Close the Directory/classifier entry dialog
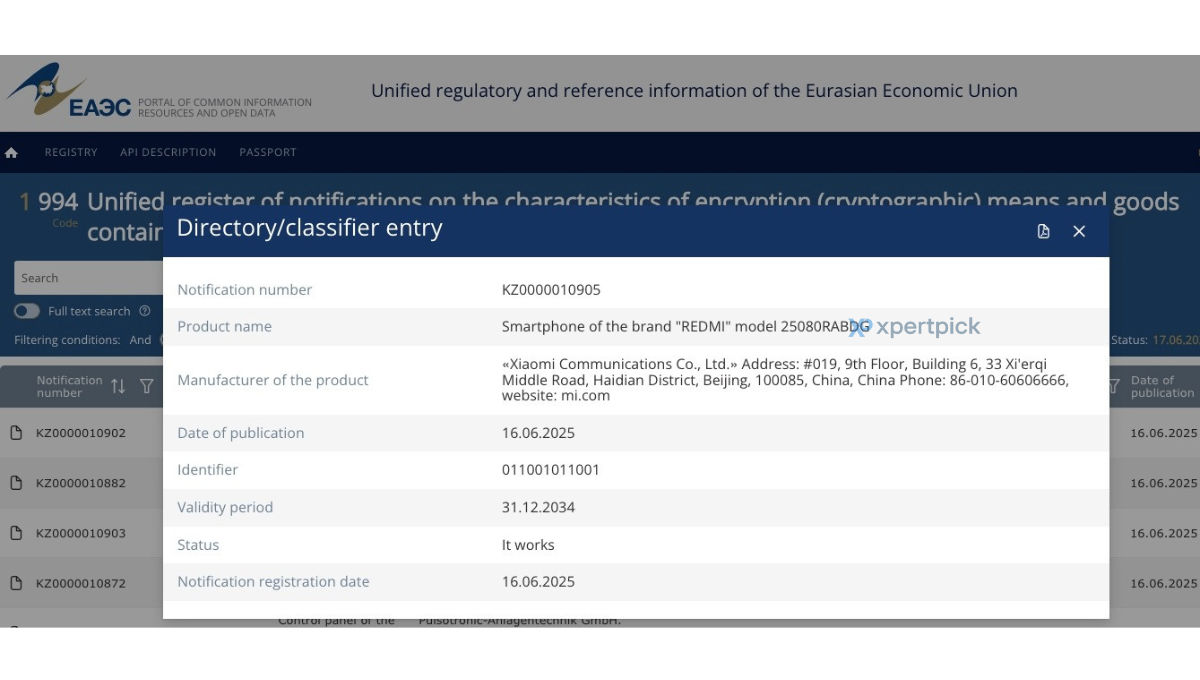Image resolution: width=1200 pixels, height=680 pixels. (1079, 231)
